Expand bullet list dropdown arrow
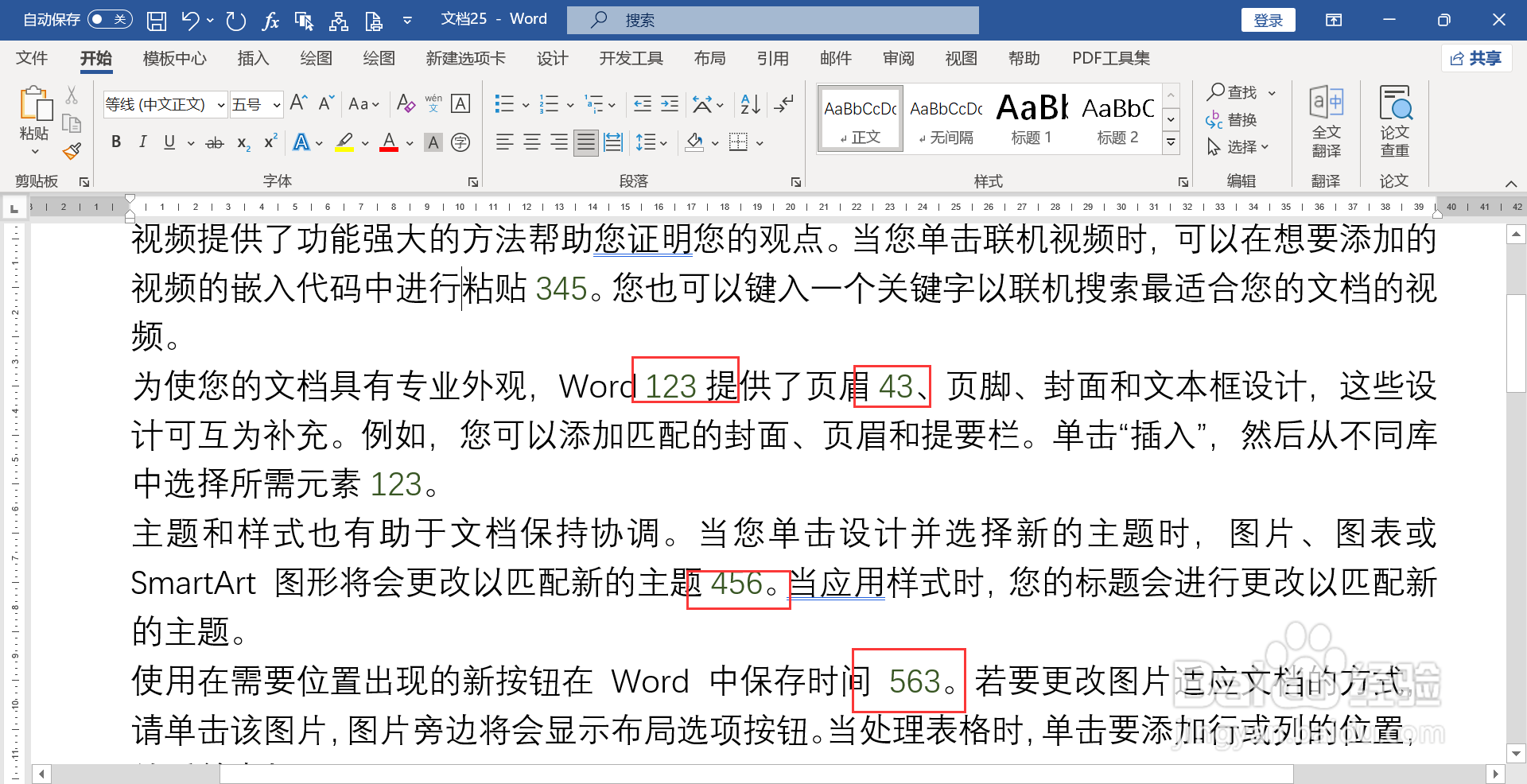The image size is (1527, 784). (526, 104)
